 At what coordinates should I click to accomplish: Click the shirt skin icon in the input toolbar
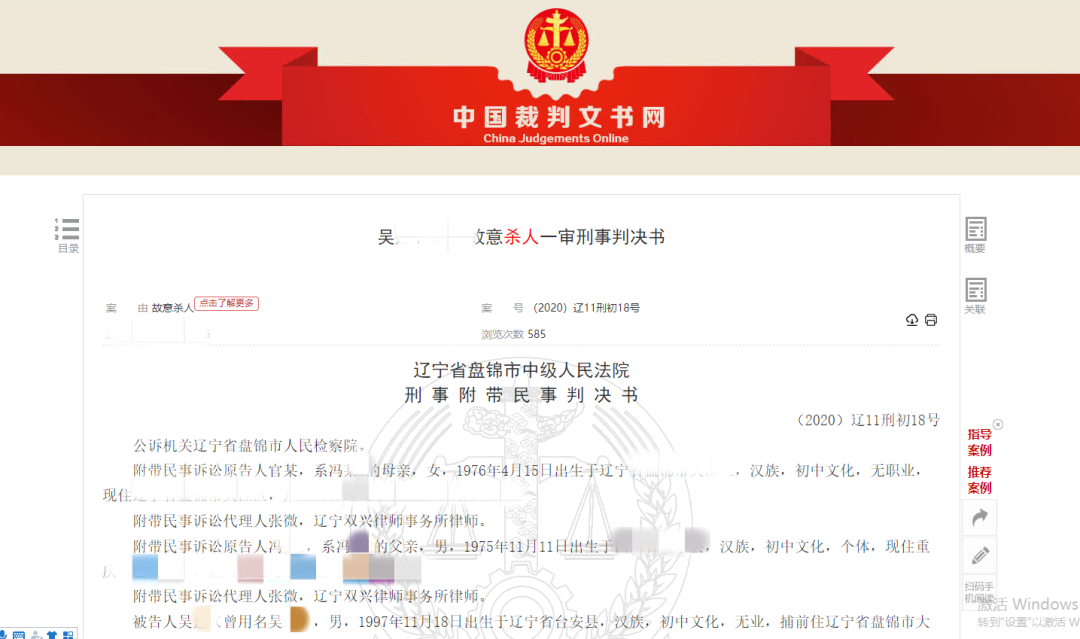(51, 635)
